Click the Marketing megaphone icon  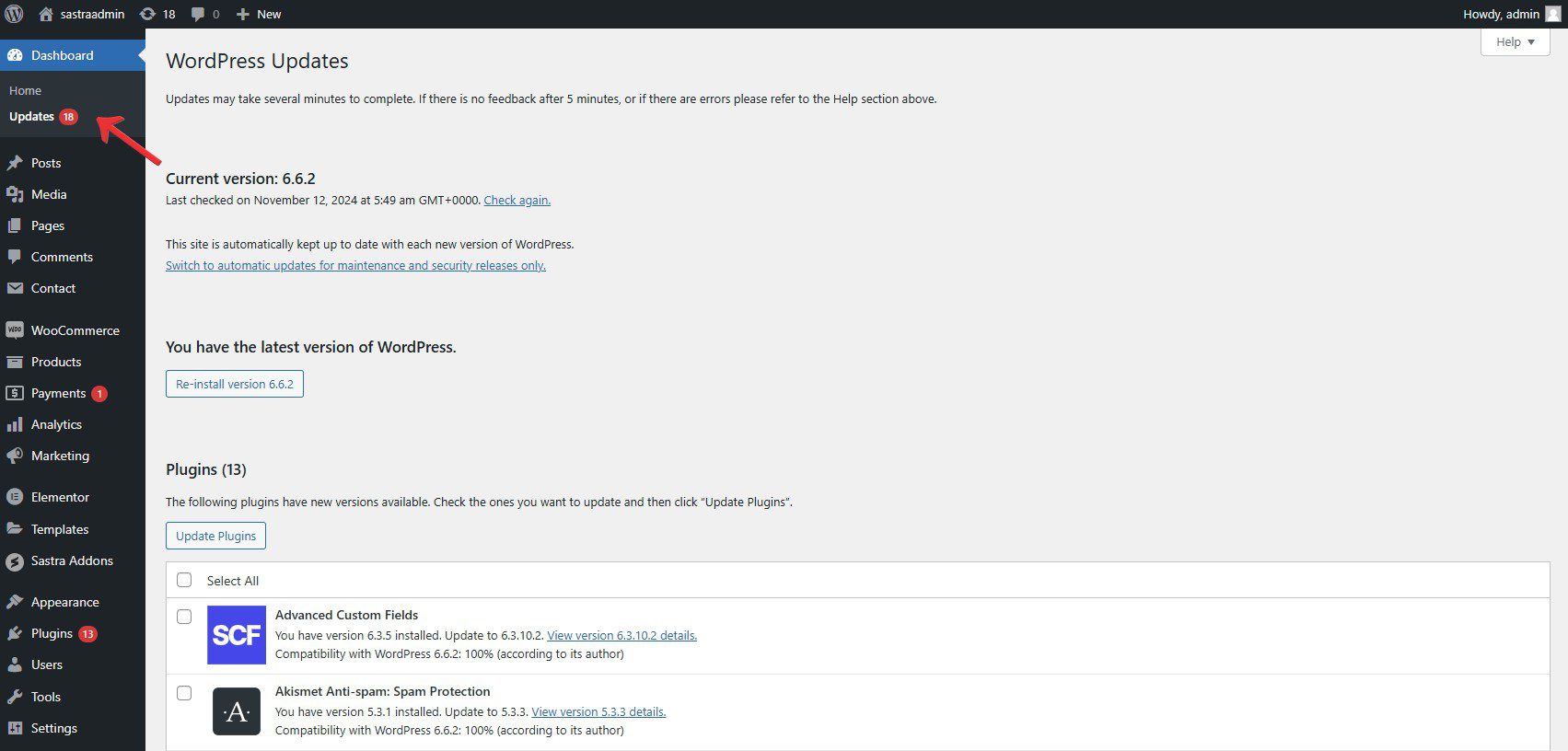coord(15,456)
